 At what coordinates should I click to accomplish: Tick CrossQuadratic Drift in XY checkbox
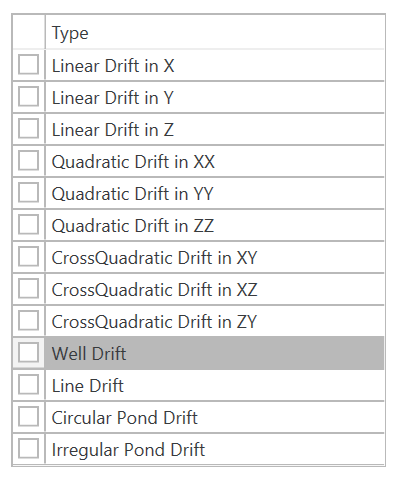28,257
